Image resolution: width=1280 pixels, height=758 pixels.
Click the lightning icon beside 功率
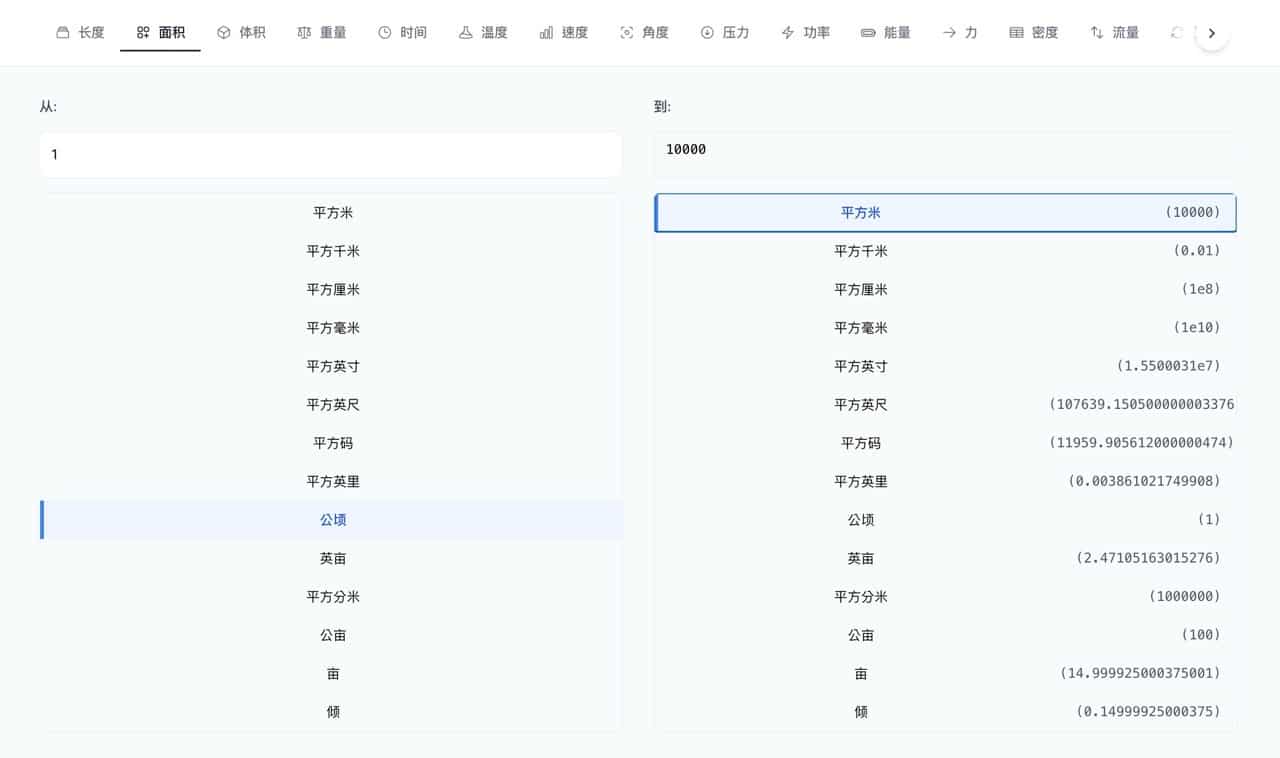tap(788, 33)
